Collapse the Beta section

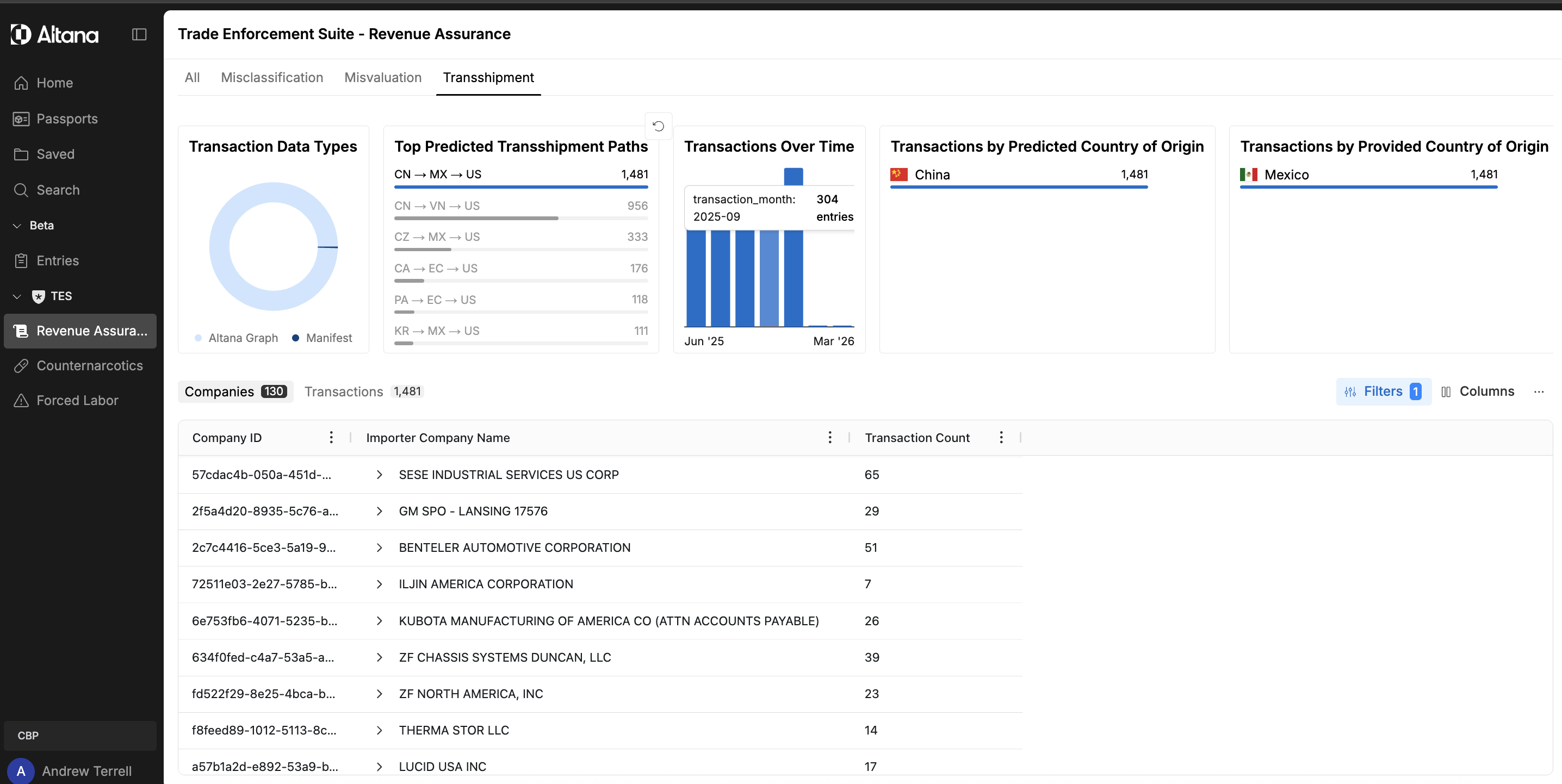click(17, 226)
